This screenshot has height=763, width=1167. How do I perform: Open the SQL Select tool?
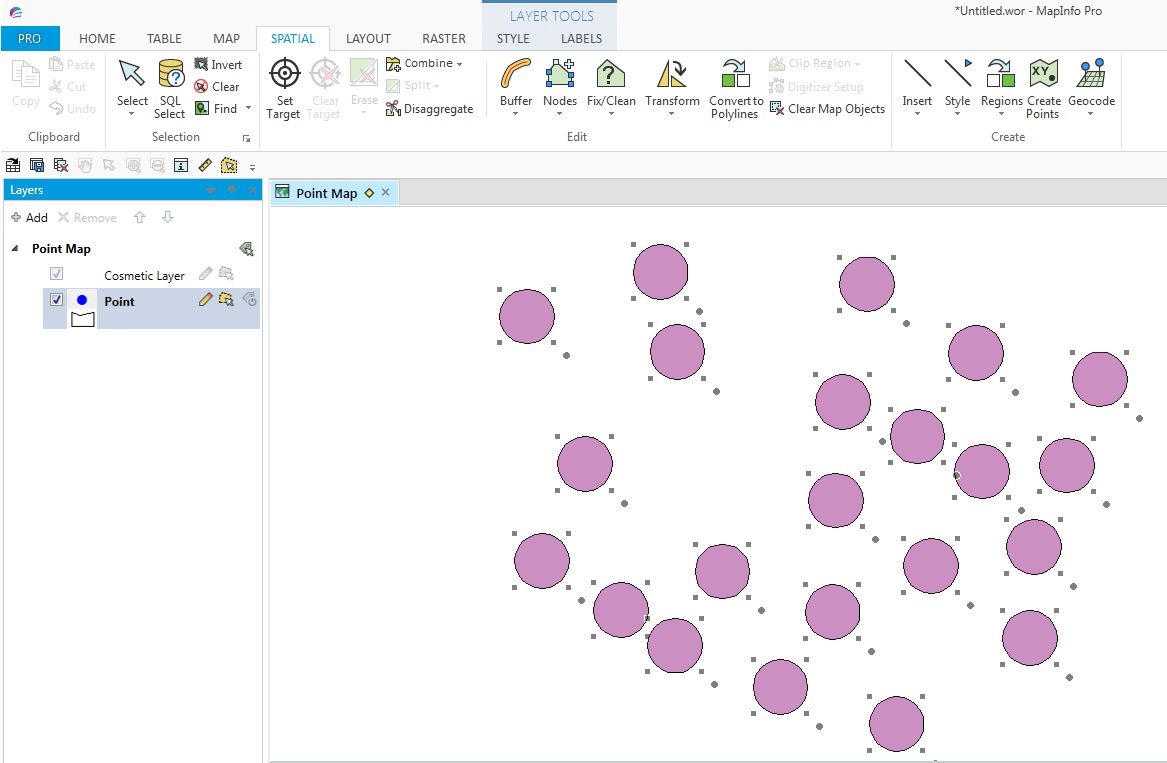pyautogui.click(x=170, y=75)
